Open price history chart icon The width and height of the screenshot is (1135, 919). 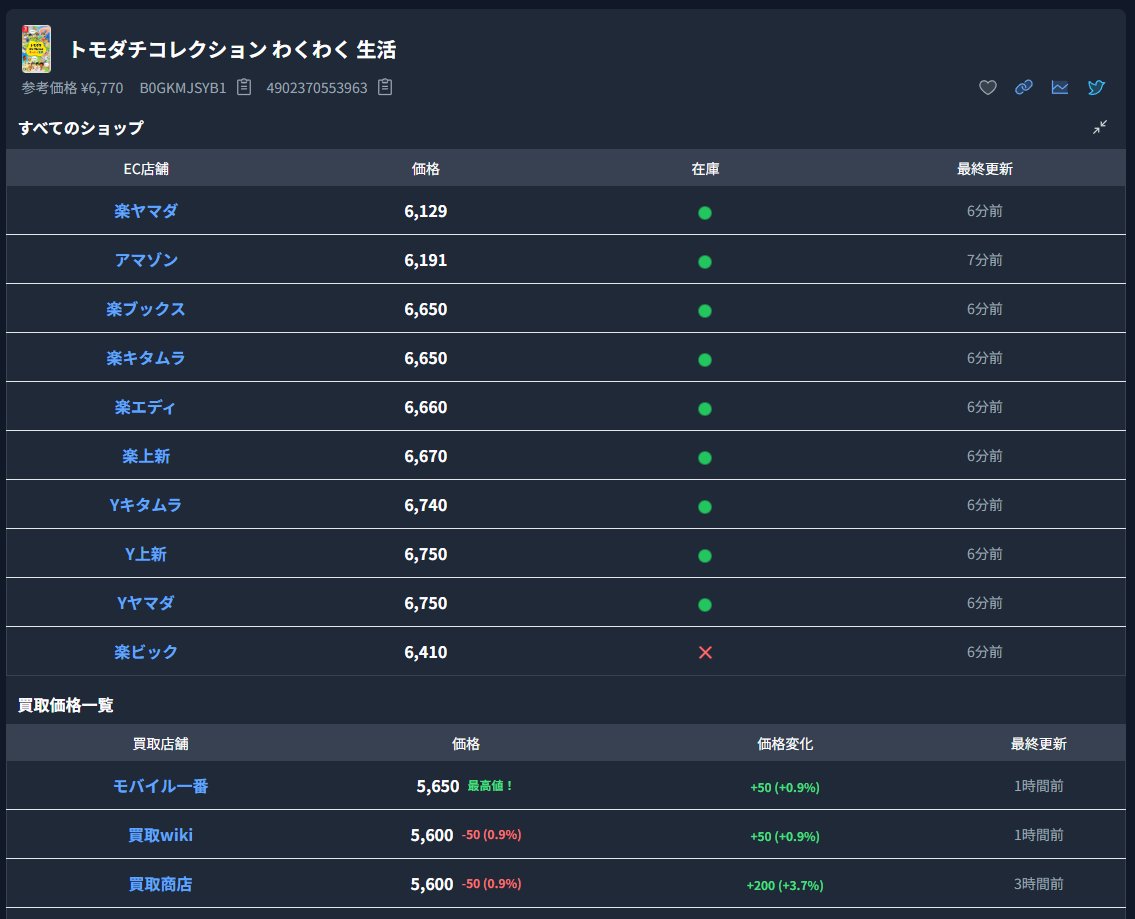(x=1060, y=88)
